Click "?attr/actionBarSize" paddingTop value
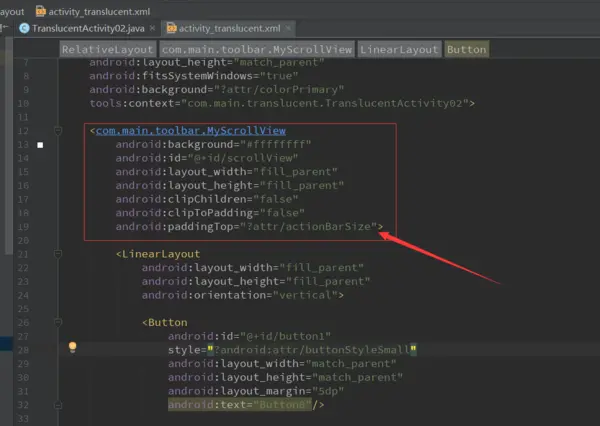Viewport: 600px width, 426px height. pyautogui.click(x=309, y=227)
